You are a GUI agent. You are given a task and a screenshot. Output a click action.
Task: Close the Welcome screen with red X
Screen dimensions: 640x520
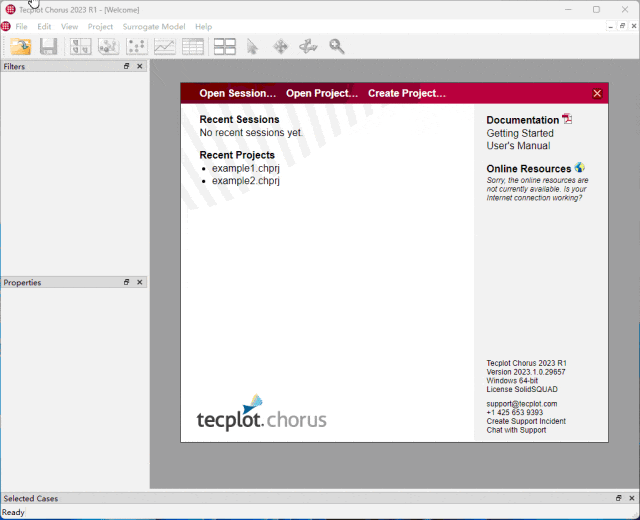(x=597, y=93)
